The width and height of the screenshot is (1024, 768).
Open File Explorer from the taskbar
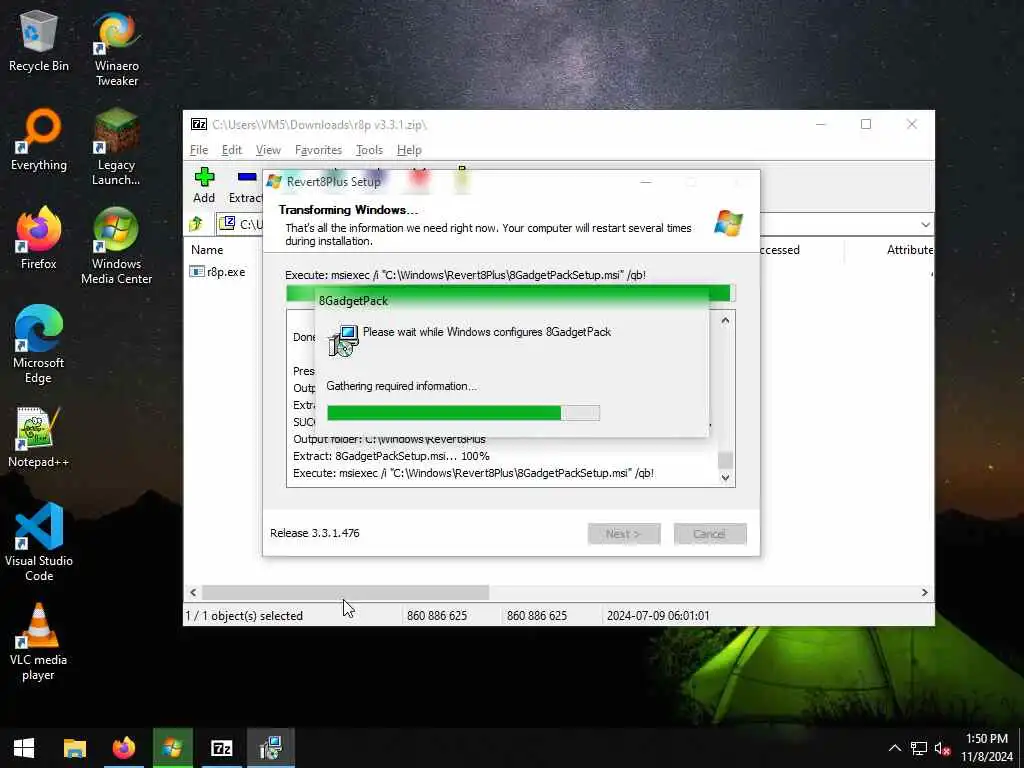tap(74, 748)
